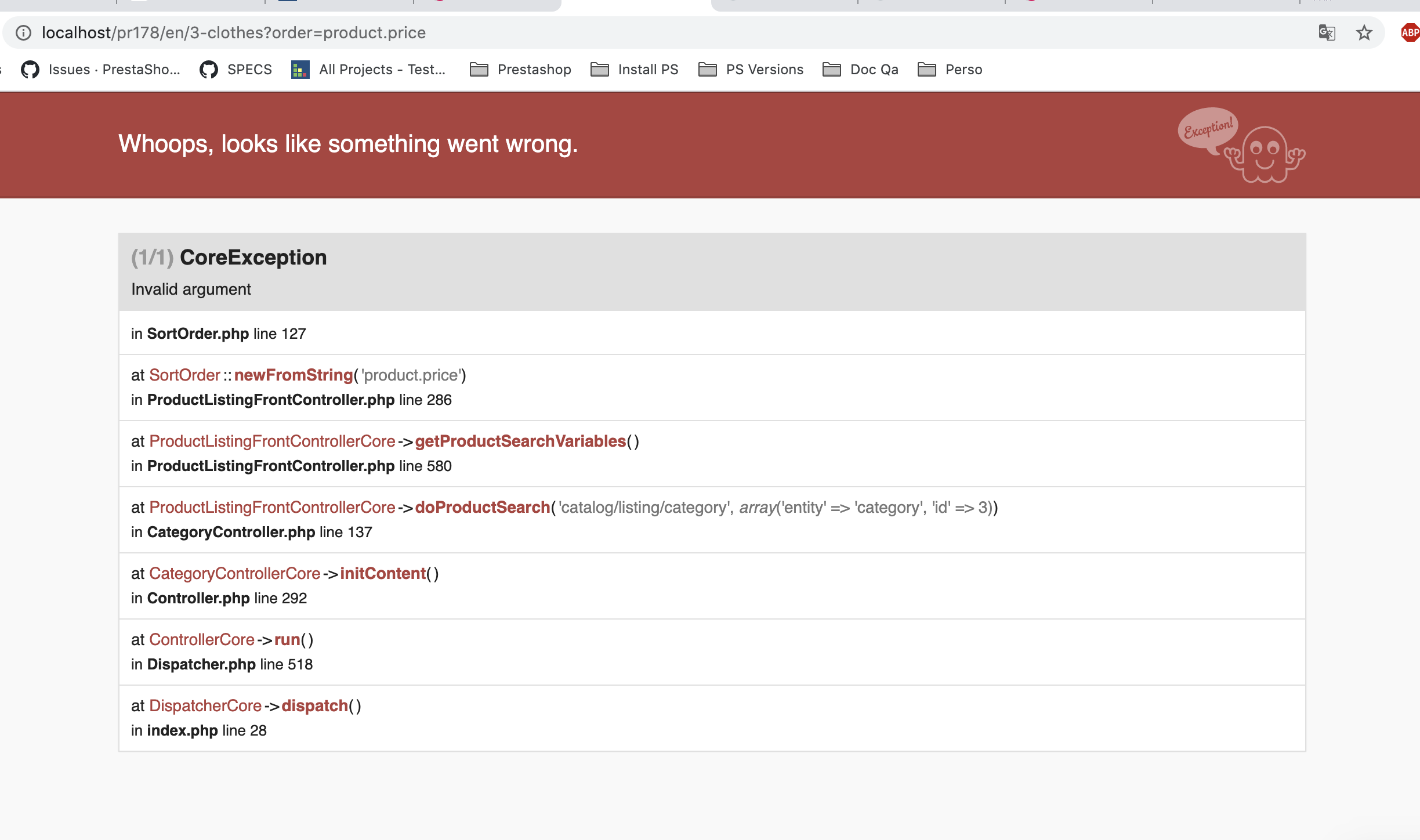1420x840 pixels.
Task: Open the All Projects Test bookmark
Action: point(368,70)
